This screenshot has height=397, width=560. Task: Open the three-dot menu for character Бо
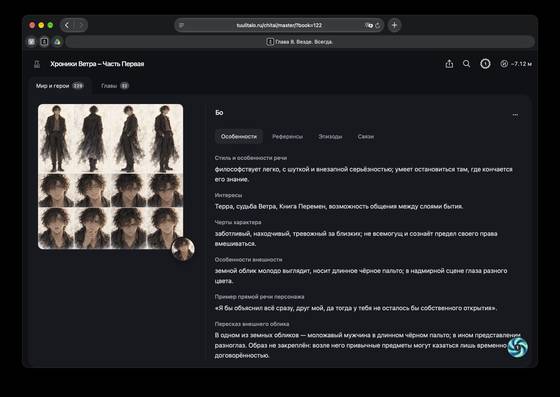tap(515, 115)
